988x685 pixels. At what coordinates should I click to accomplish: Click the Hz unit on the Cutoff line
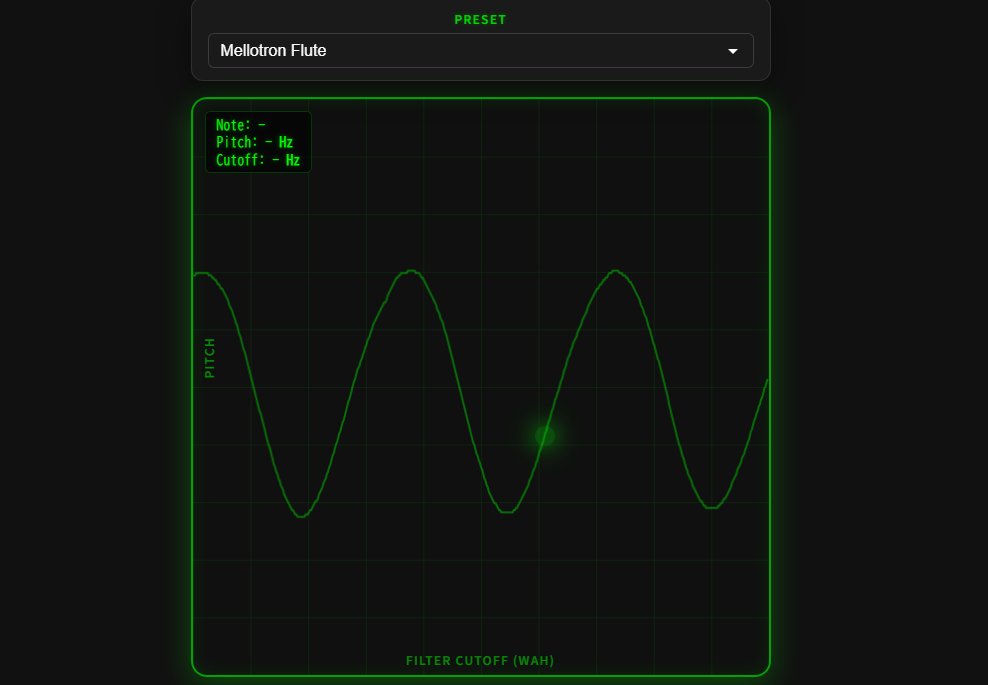click(293, 160)
